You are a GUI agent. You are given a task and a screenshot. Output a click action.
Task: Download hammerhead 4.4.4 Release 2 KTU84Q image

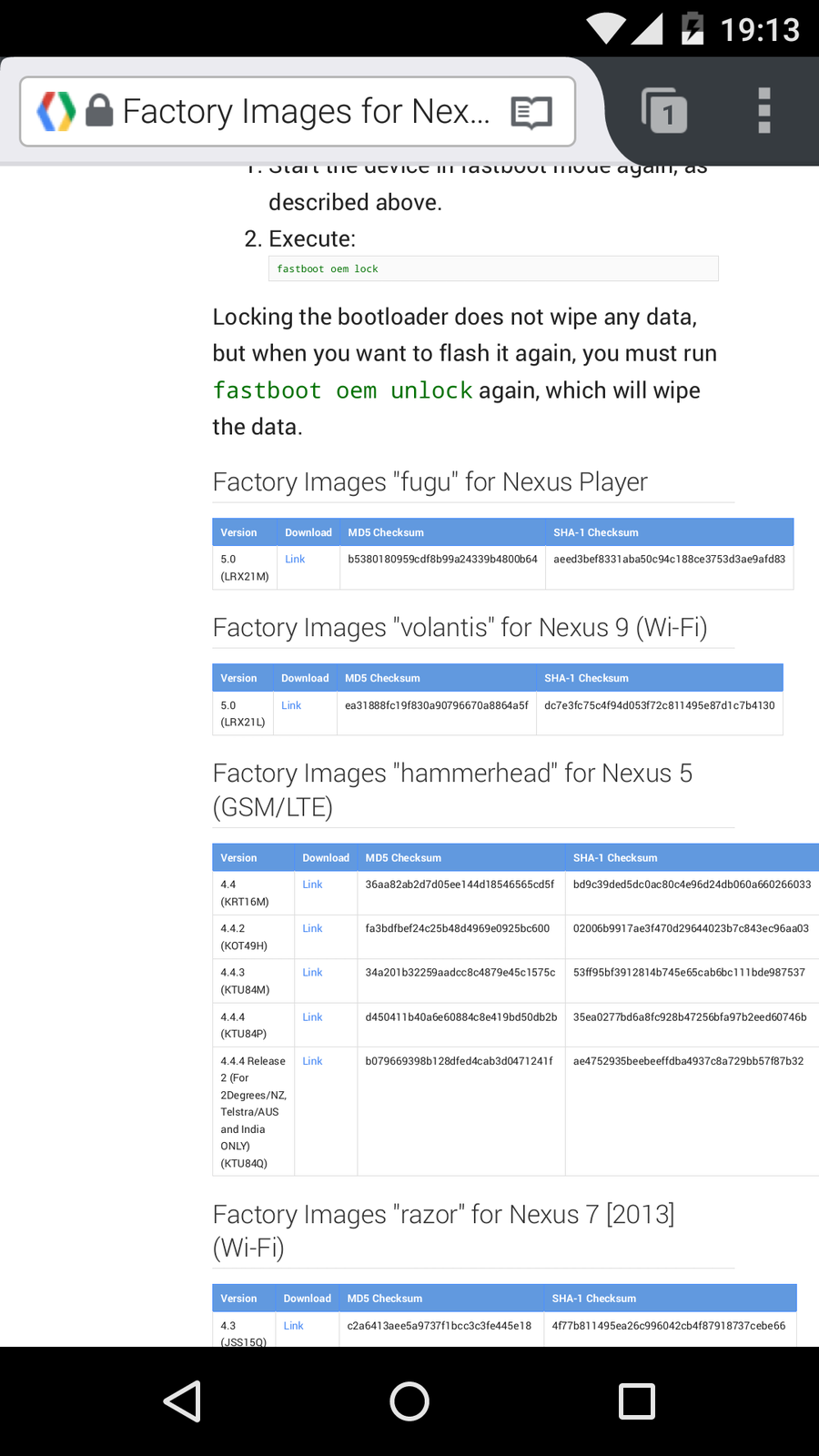click(312, 1061)
